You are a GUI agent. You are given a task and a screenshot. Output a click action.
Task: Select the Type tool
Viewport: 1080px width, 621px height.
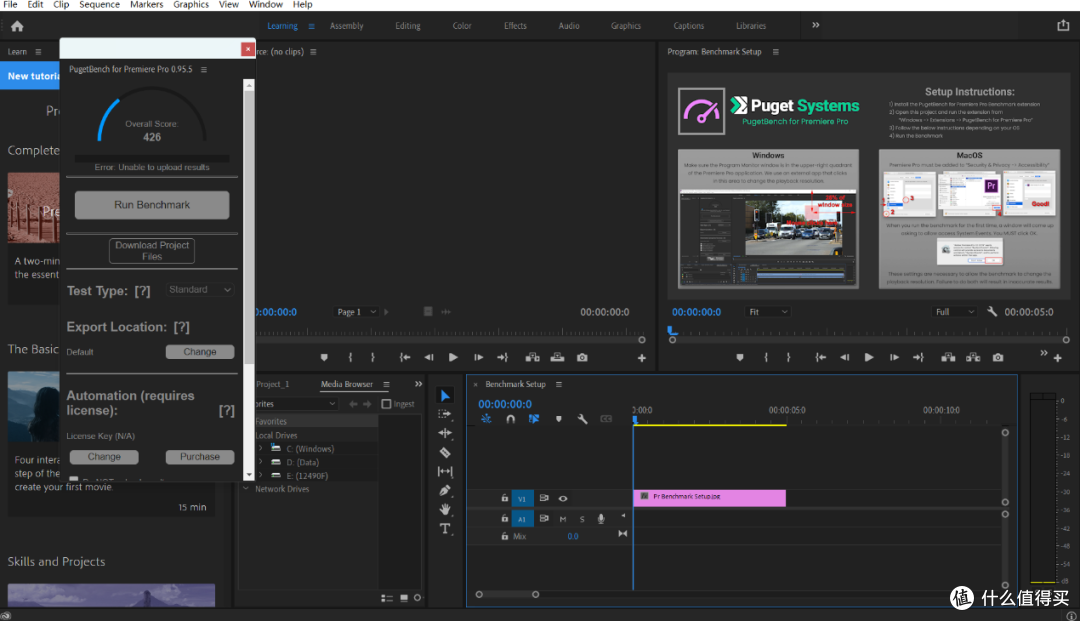pyautogui.click(x=445, y=529)
